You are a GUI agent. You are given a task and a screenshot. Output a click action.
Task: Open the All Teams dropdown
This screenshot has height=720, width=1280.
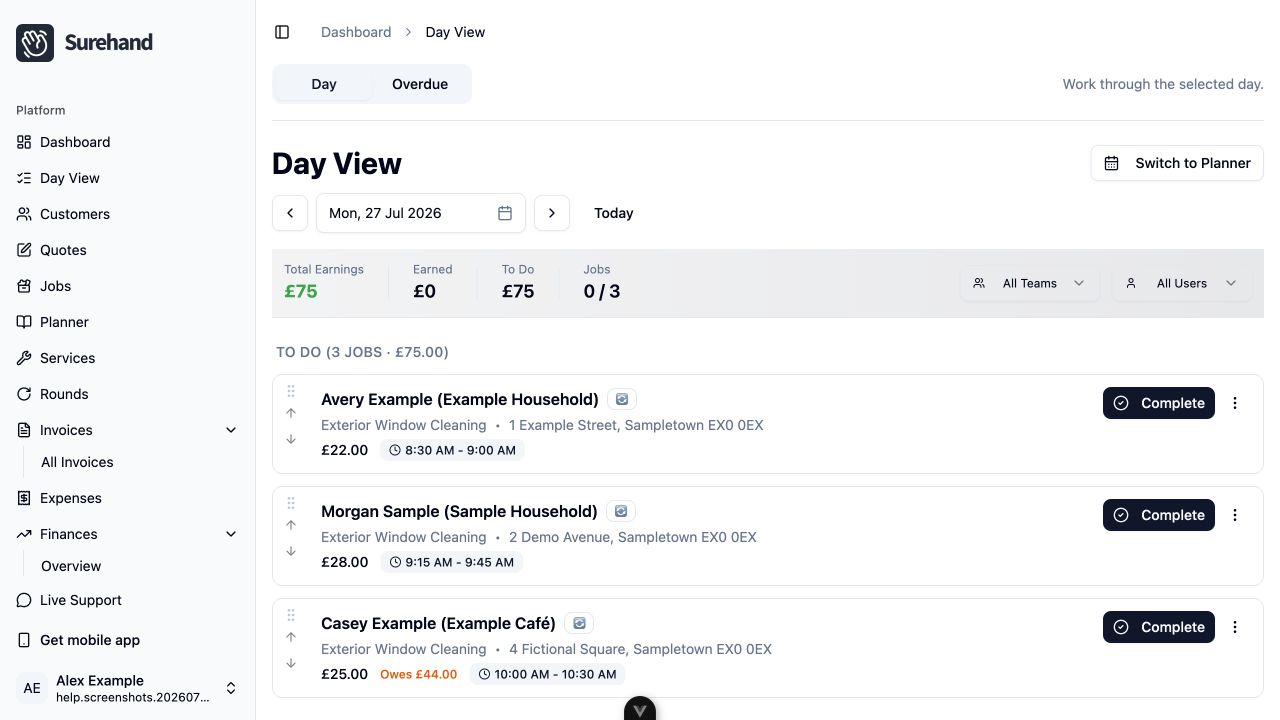(1030, 283)
